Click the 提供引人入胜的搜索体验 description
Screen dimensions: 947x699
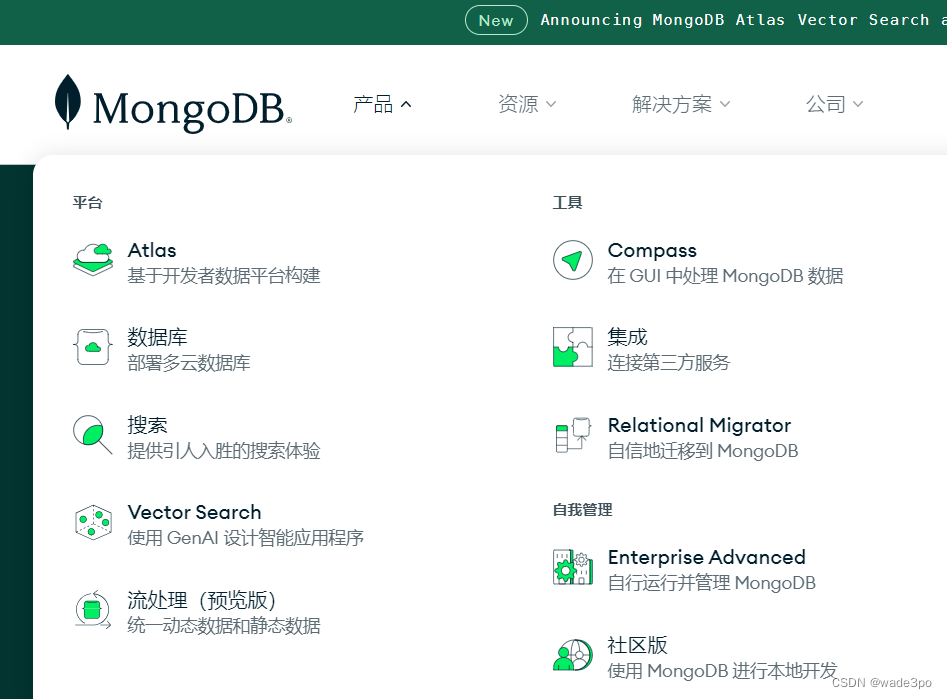click(223, 451)
